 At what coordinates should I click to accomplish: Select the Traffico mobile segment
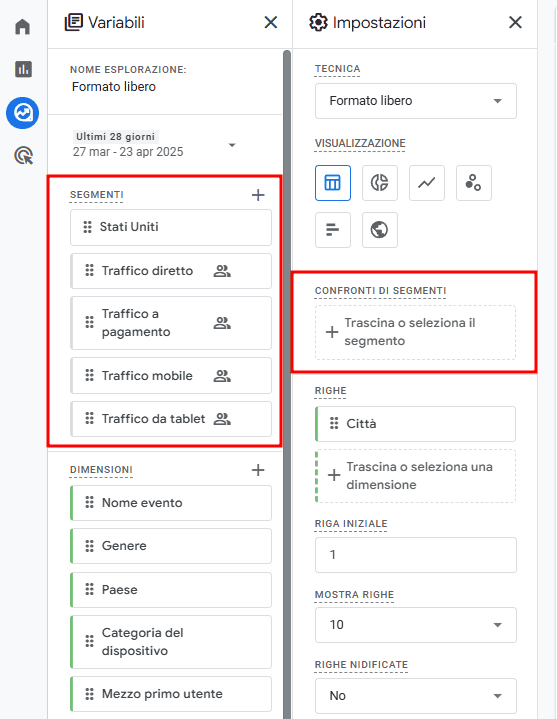point(171,376)
